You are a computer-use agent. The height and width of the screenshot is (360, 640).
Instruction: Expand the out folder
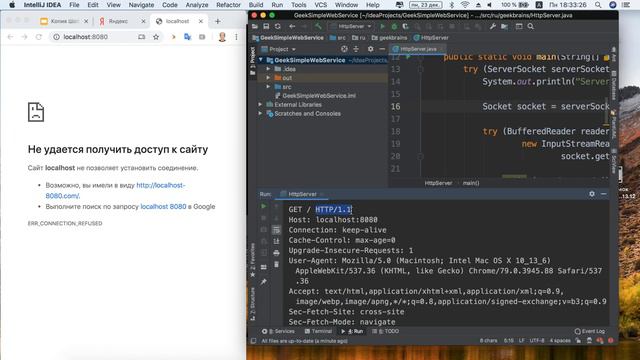tap(268, 78)
